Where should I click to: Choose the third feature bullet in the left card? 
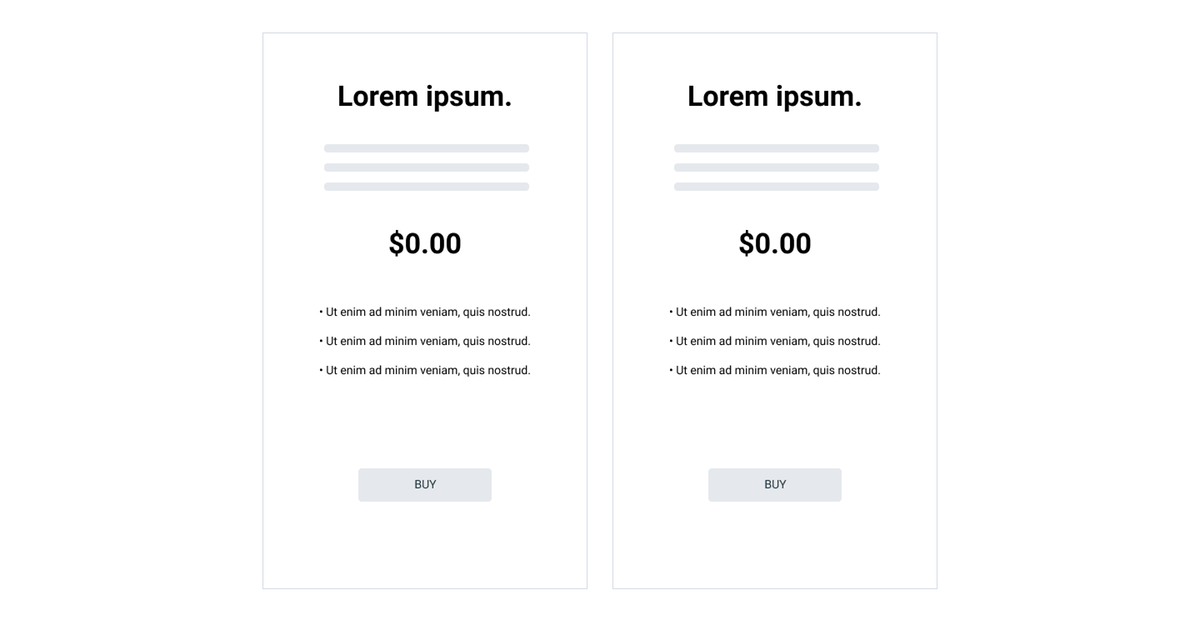pos(425,370)
